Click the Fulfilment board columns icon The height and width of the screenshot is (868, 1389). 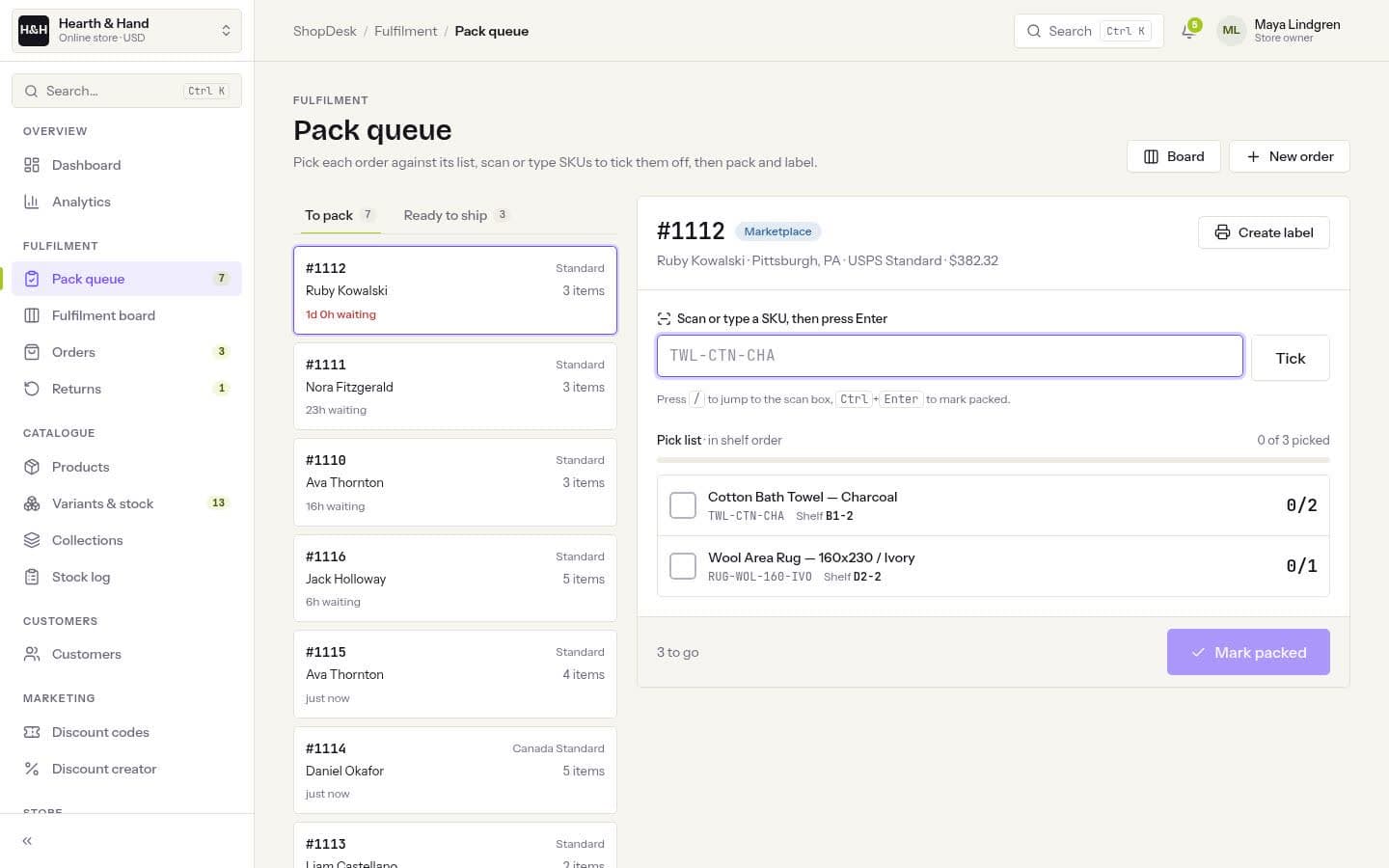[32, 315]
